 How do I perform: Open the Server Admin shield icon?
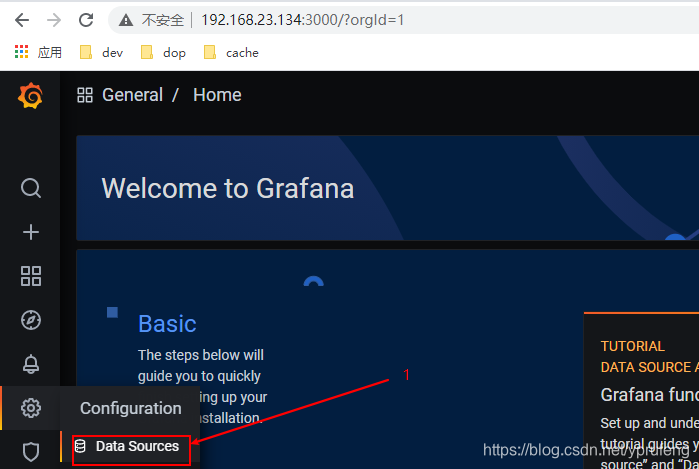click(x=31, y=452)
